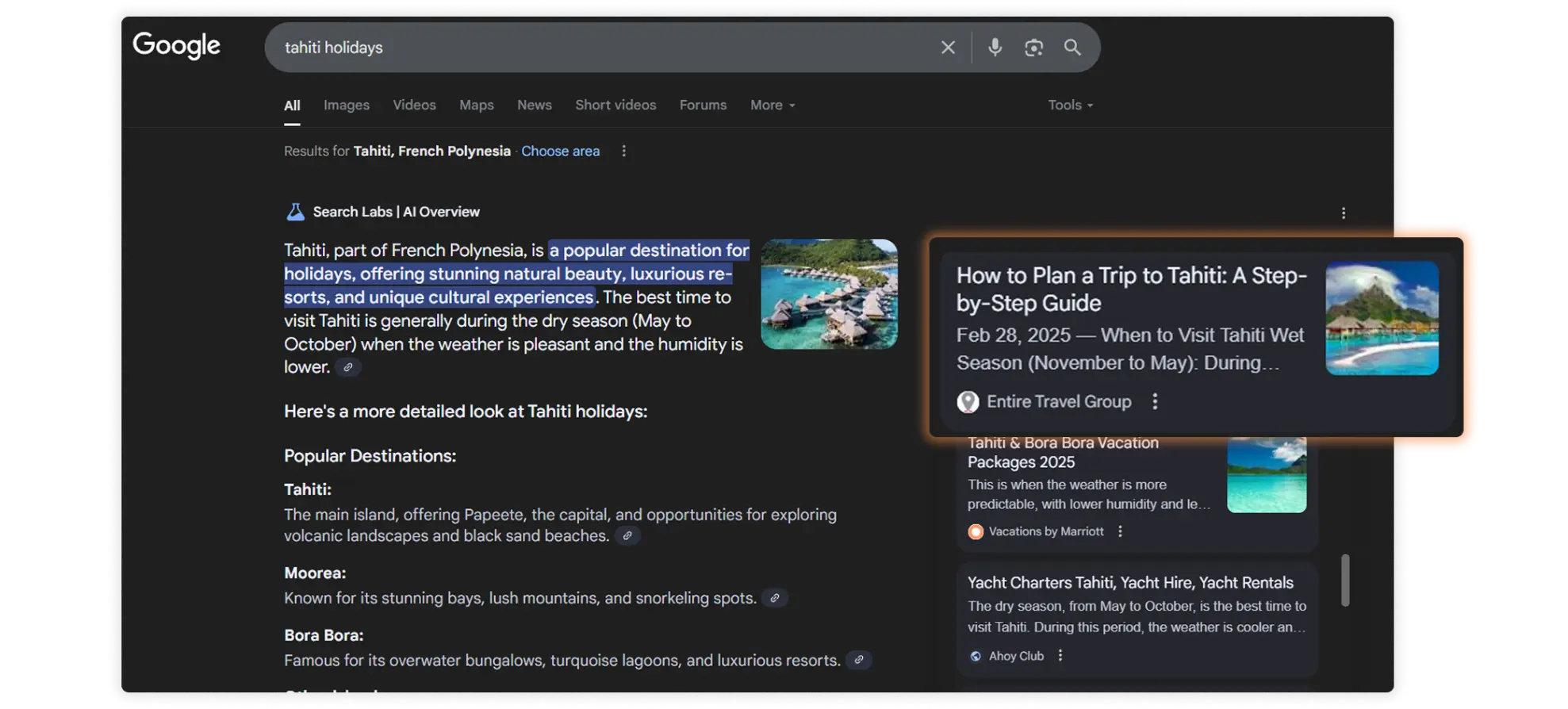The width and height of the screenshot is (1568, 709).
Task: Open the Tools dropdown
Action: [x=1070, y=105]
